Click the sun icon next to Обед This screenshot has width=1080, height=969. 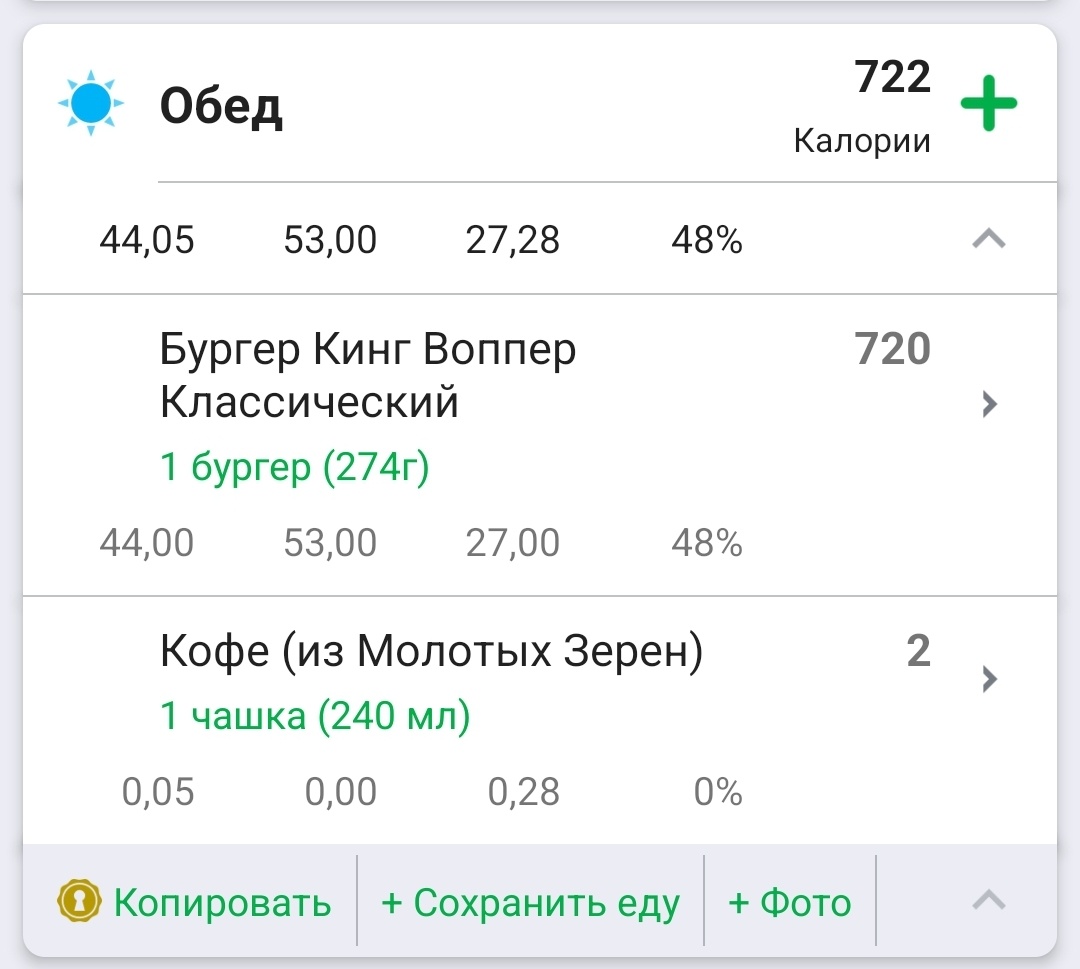pyautogui.click(x=91, y=100)
